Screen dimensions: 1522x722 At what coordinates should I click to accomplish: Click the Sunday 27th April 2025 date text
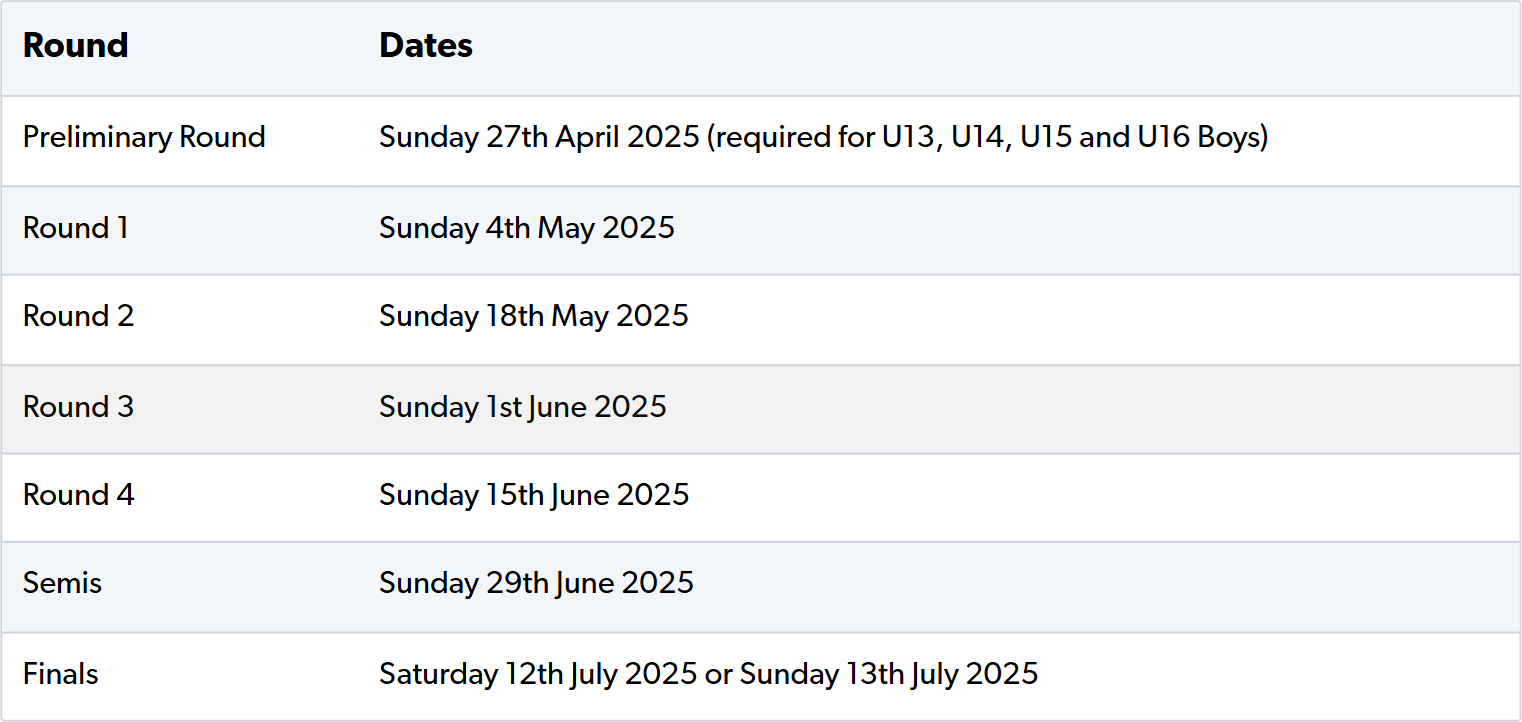(x=539, y=137)
